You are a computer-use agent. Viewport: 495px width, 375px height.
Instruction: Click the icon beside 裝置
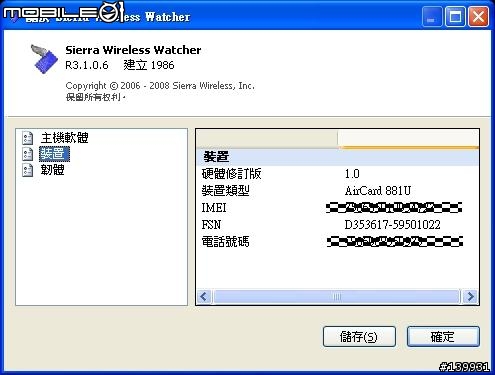27,154
